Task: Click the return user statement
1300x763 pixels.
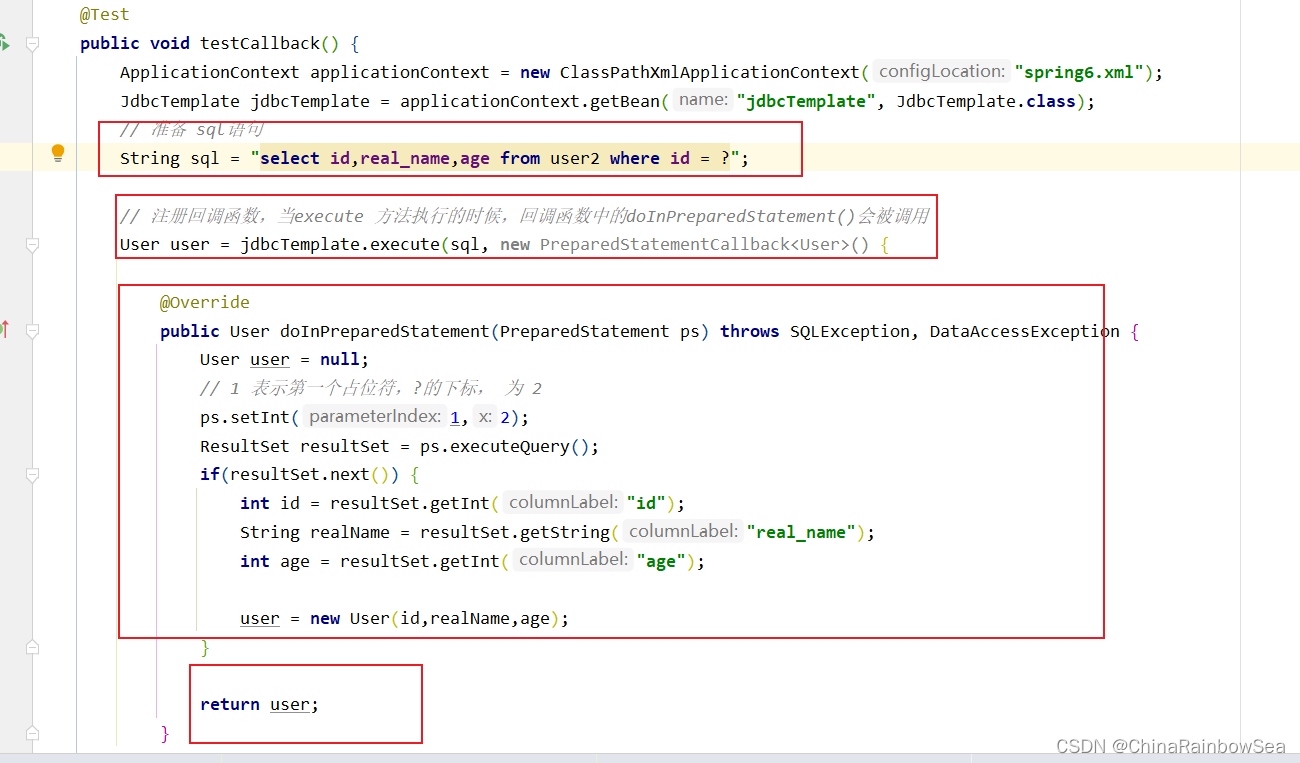Action: [259, 704]
